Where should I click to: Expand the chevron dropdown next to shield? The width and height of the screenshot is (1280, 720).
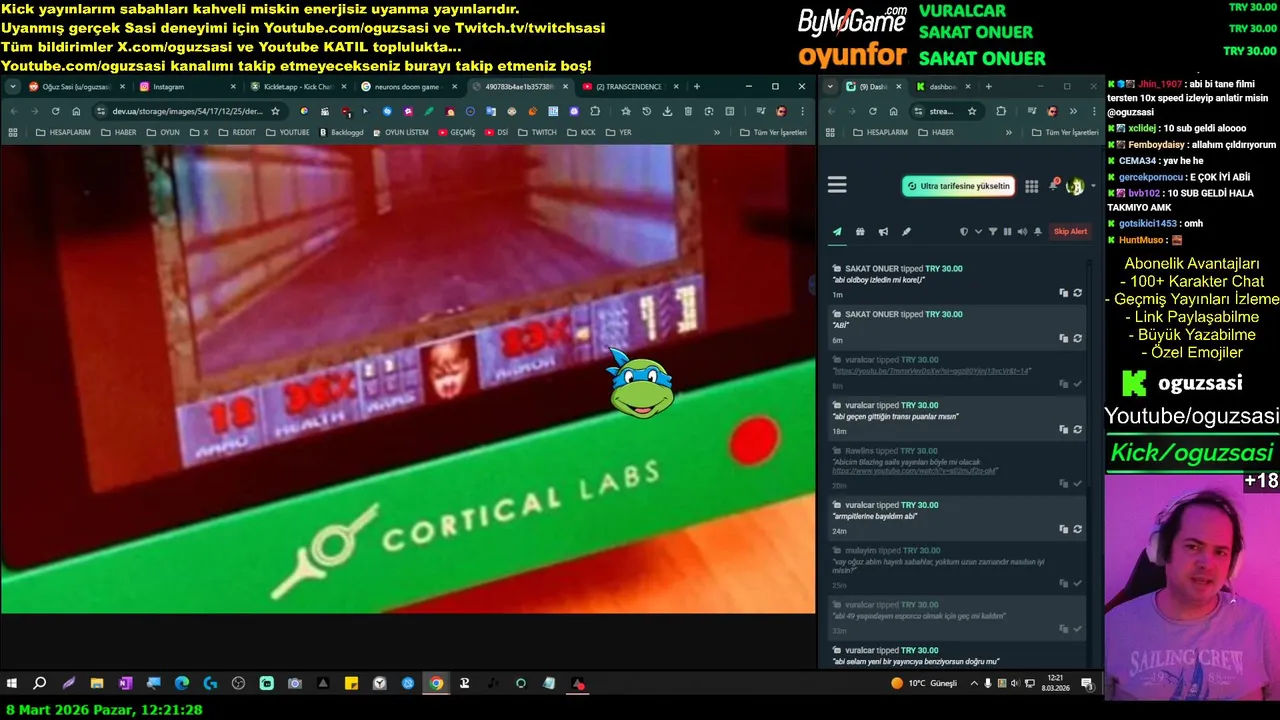pos(978,231)
